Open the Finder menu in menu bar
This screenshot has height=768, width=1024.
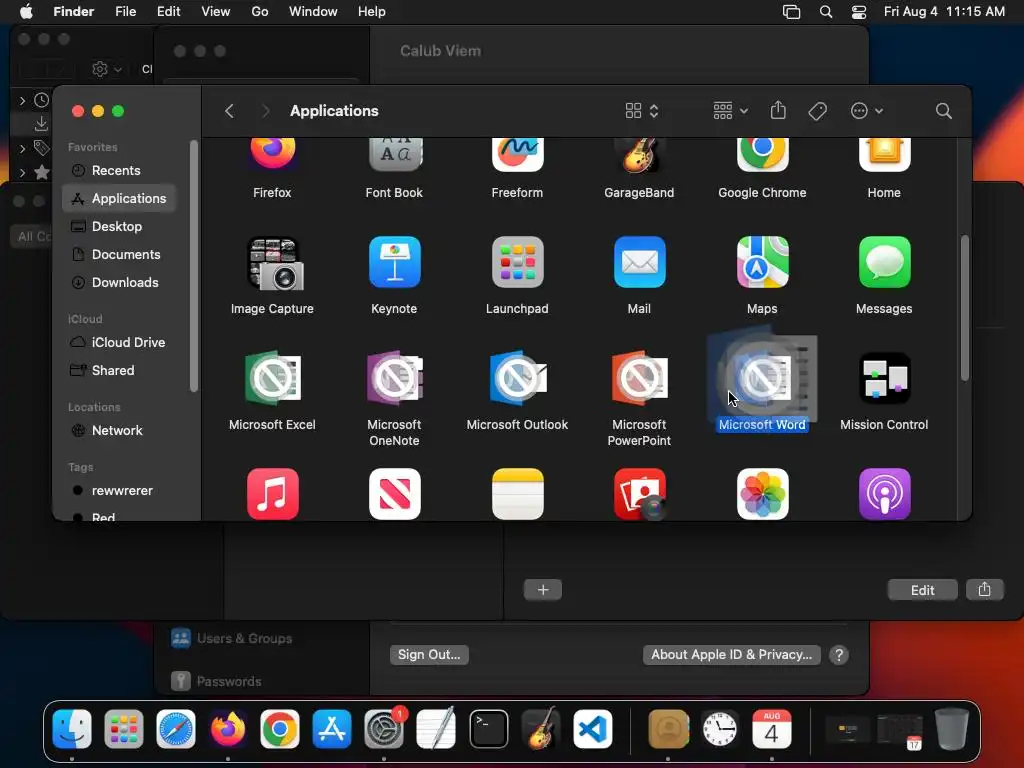coord(73,11)
